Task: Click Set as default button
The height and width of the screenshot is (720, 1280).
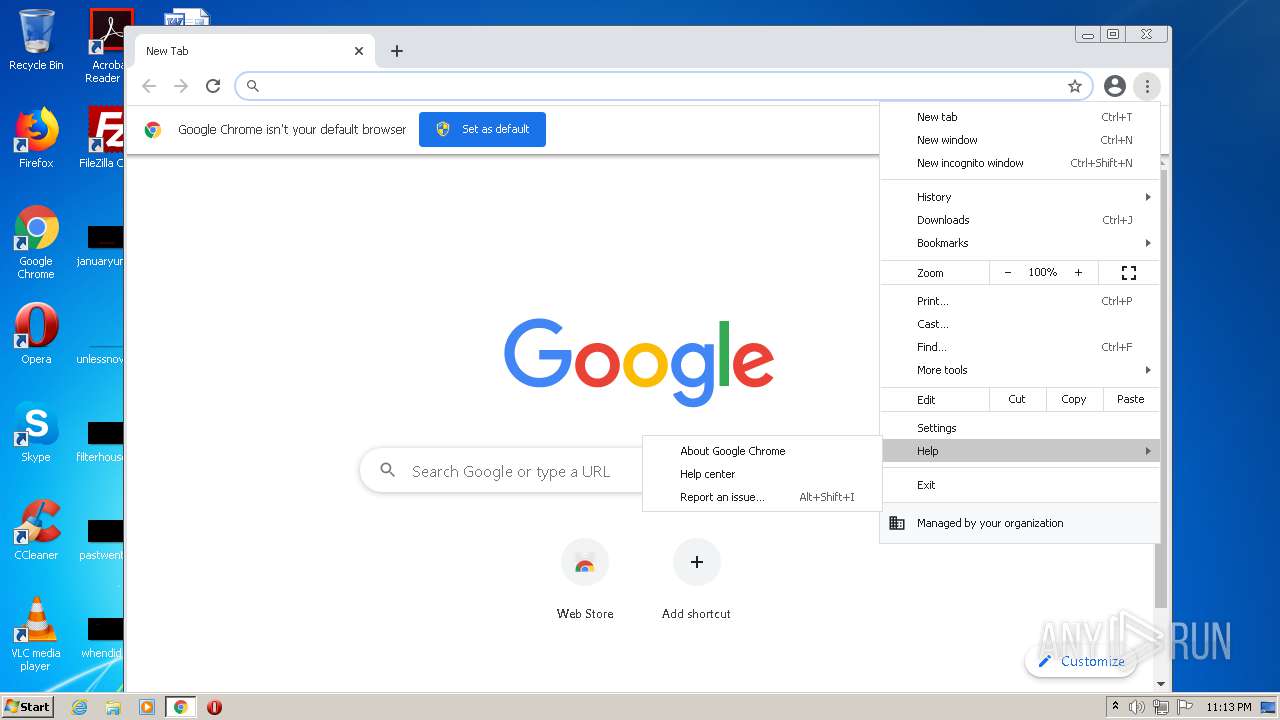Action: (x=482, y=129)
